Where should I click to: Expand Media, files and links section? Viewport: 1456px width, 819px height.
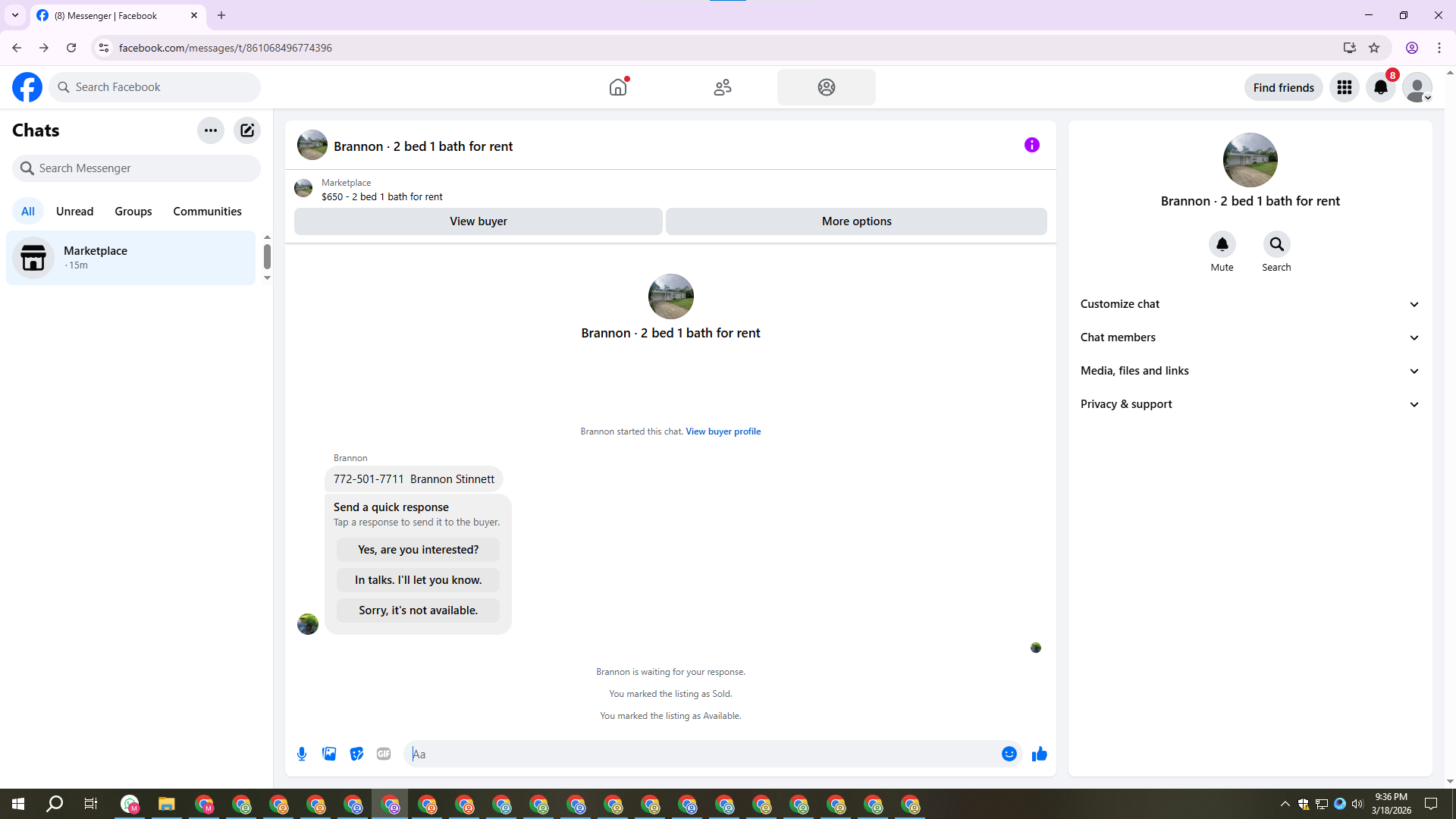click(1250, 371)
